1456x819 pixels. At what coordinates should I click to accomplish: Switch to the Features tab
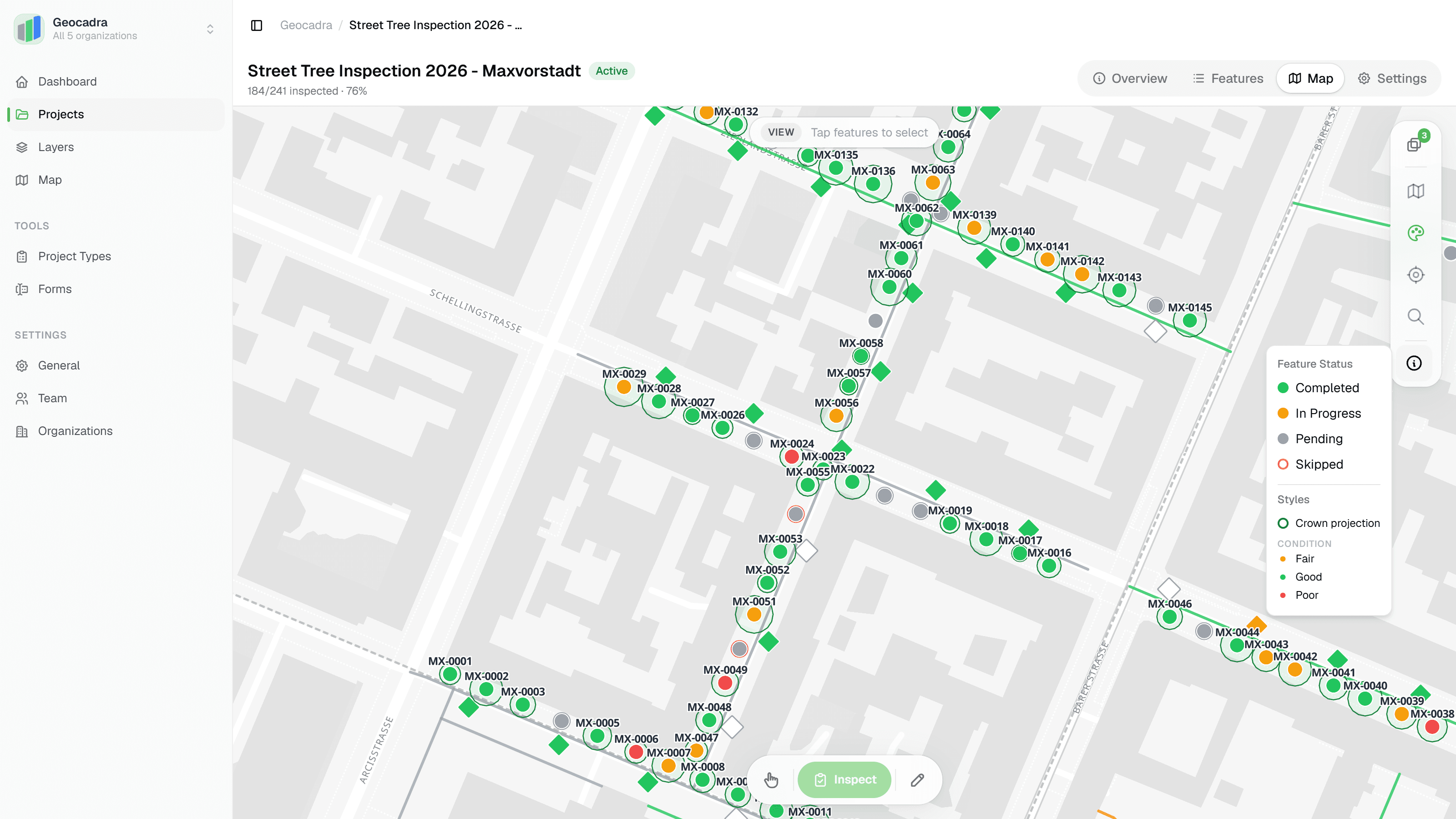pos(1228,79)
